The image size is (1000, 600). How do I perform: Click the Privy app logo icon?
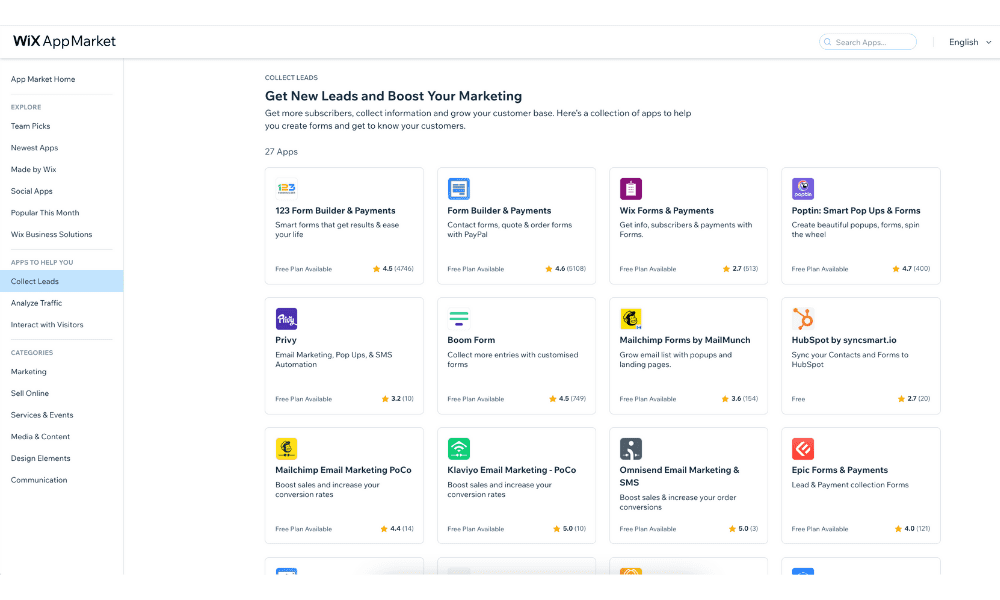[286, 319]
